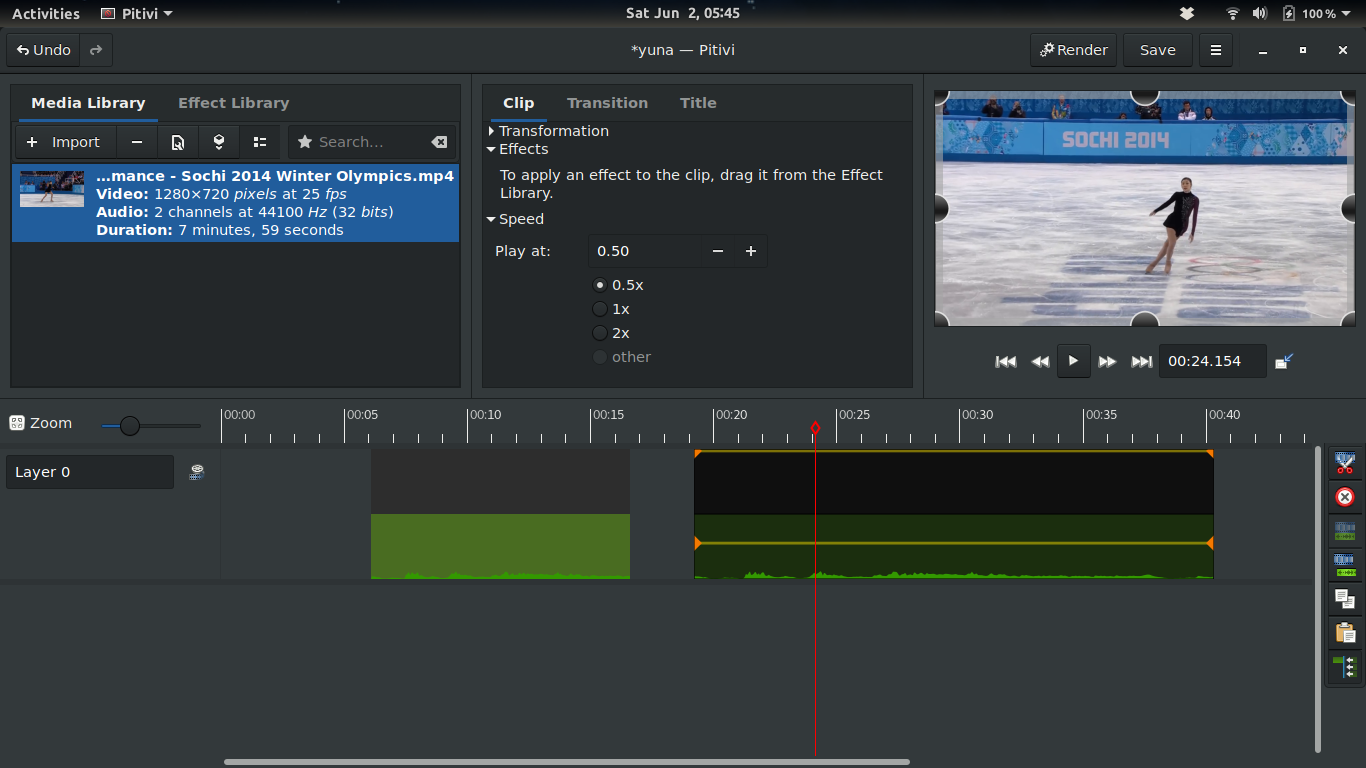The width and height of the screenshot is (1366, 768).
Task: Go back one second
Action: tap(1040, 361)
